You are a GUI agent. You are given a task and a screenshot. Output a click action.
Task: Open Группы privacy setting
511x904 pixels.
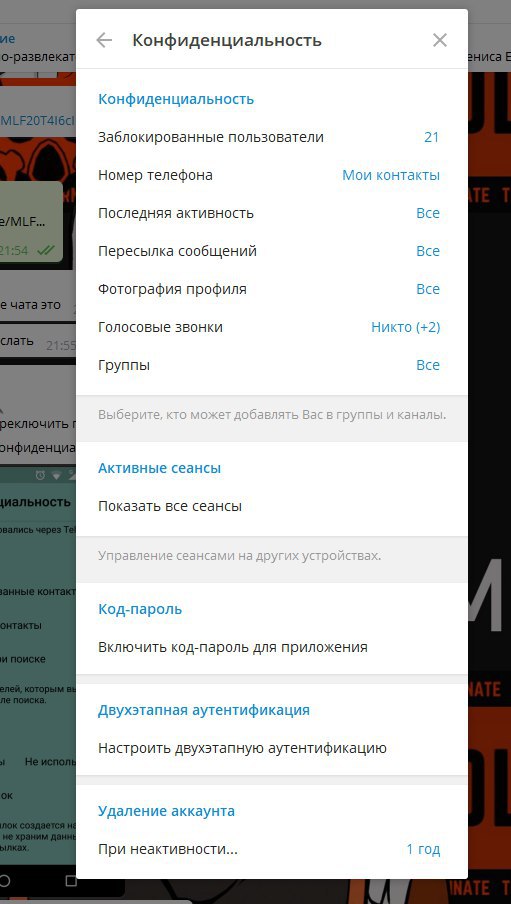[x=272, y=366]
